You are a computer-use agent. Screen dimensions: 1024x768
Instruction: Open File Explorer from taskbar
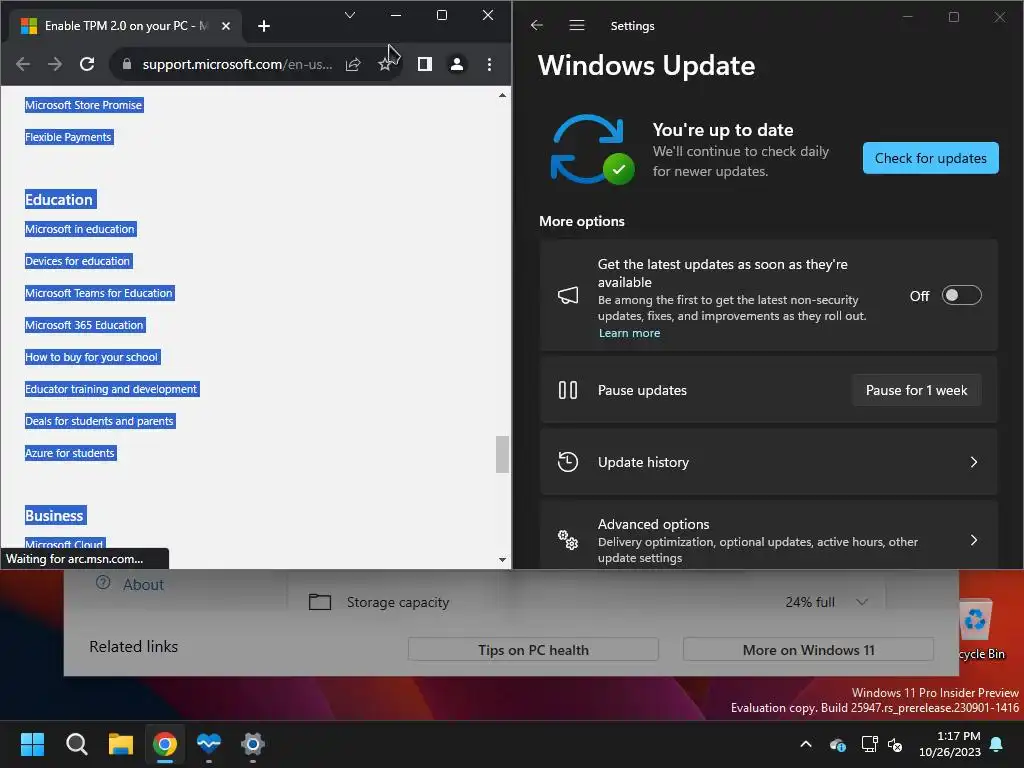pyautogui.click(x=121, y=744)
